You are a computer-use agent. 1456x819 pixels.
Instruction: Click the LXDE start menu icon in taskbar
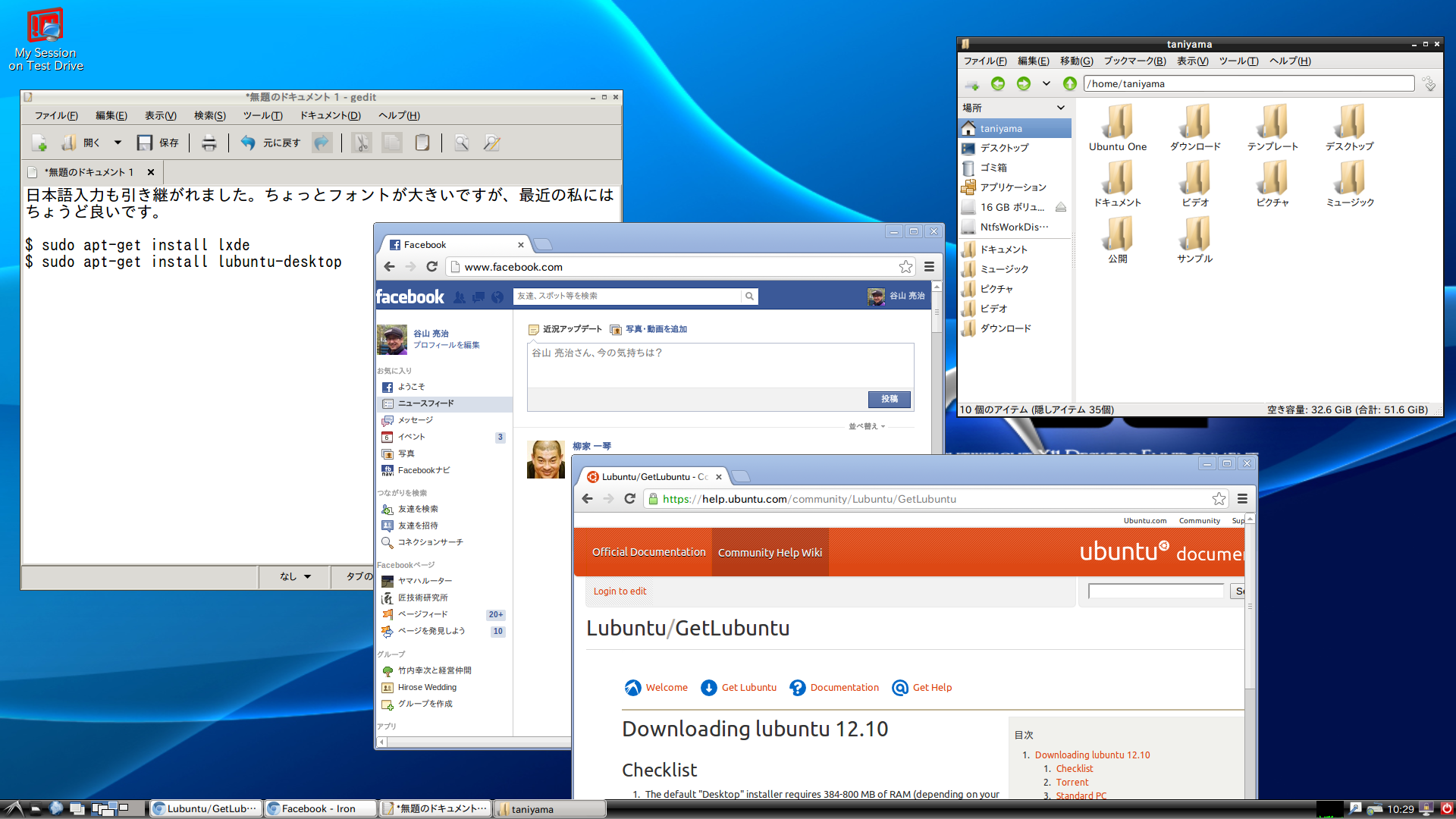[x=14, y=809]
